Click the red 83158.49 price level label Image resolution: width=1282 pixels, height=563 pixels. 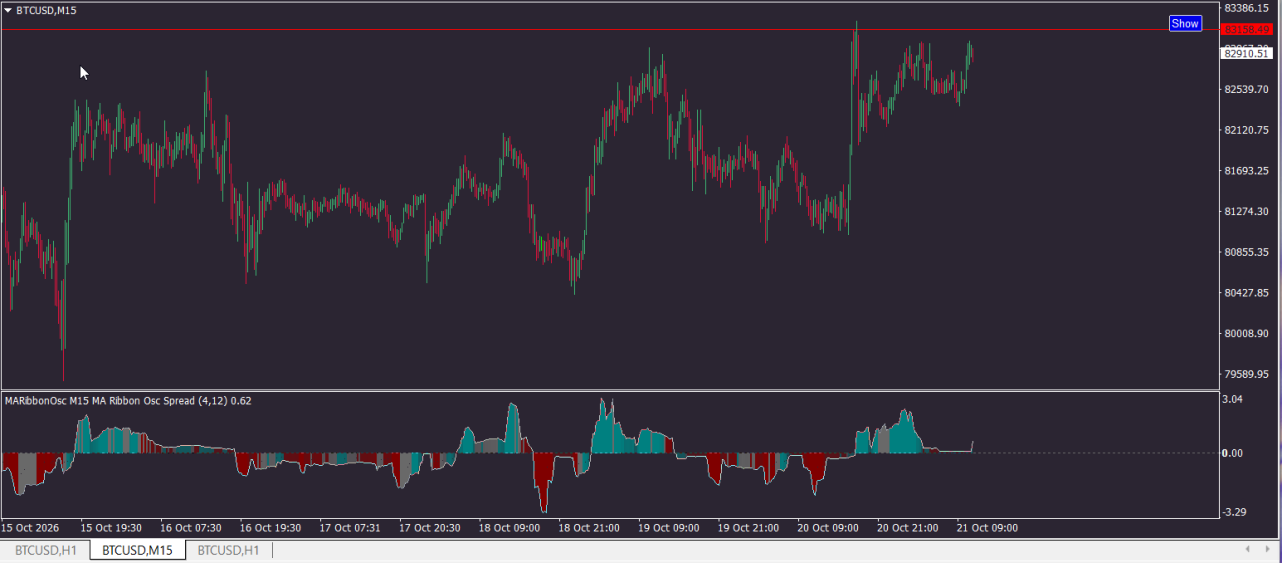tap(1247, 29)
